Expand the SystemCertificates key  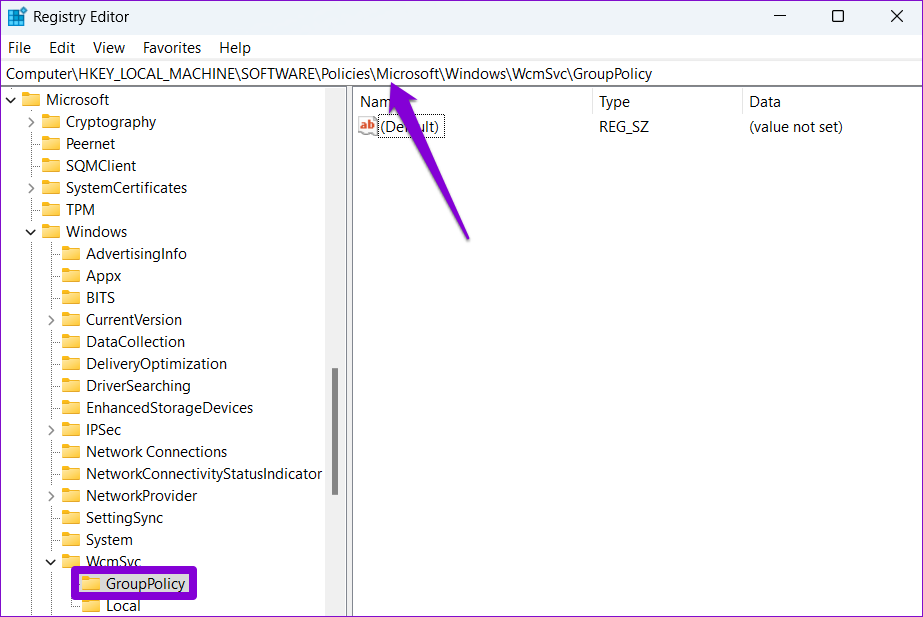31,188
